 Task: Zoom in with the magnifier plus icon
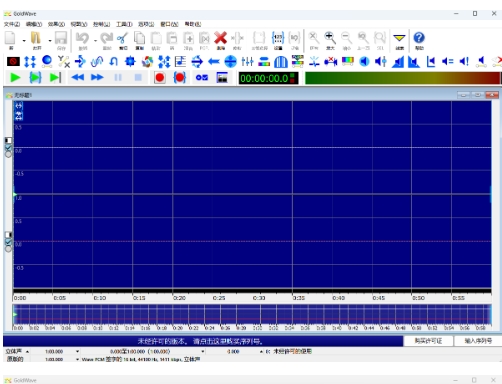point(330,38)
